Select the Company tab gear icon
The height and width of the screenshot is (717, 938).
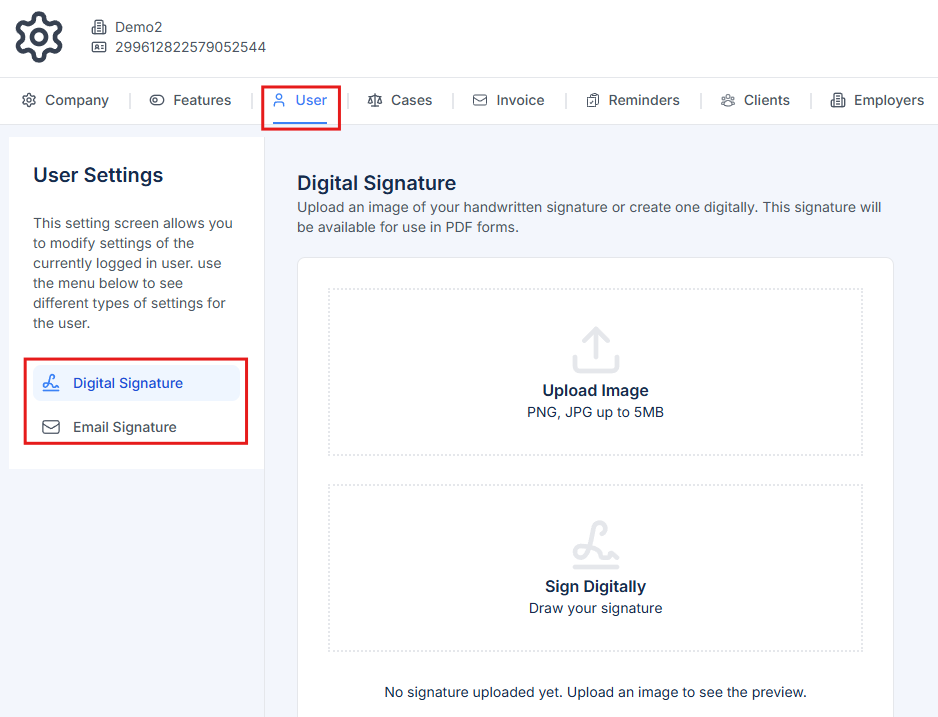tap(30, 100)
